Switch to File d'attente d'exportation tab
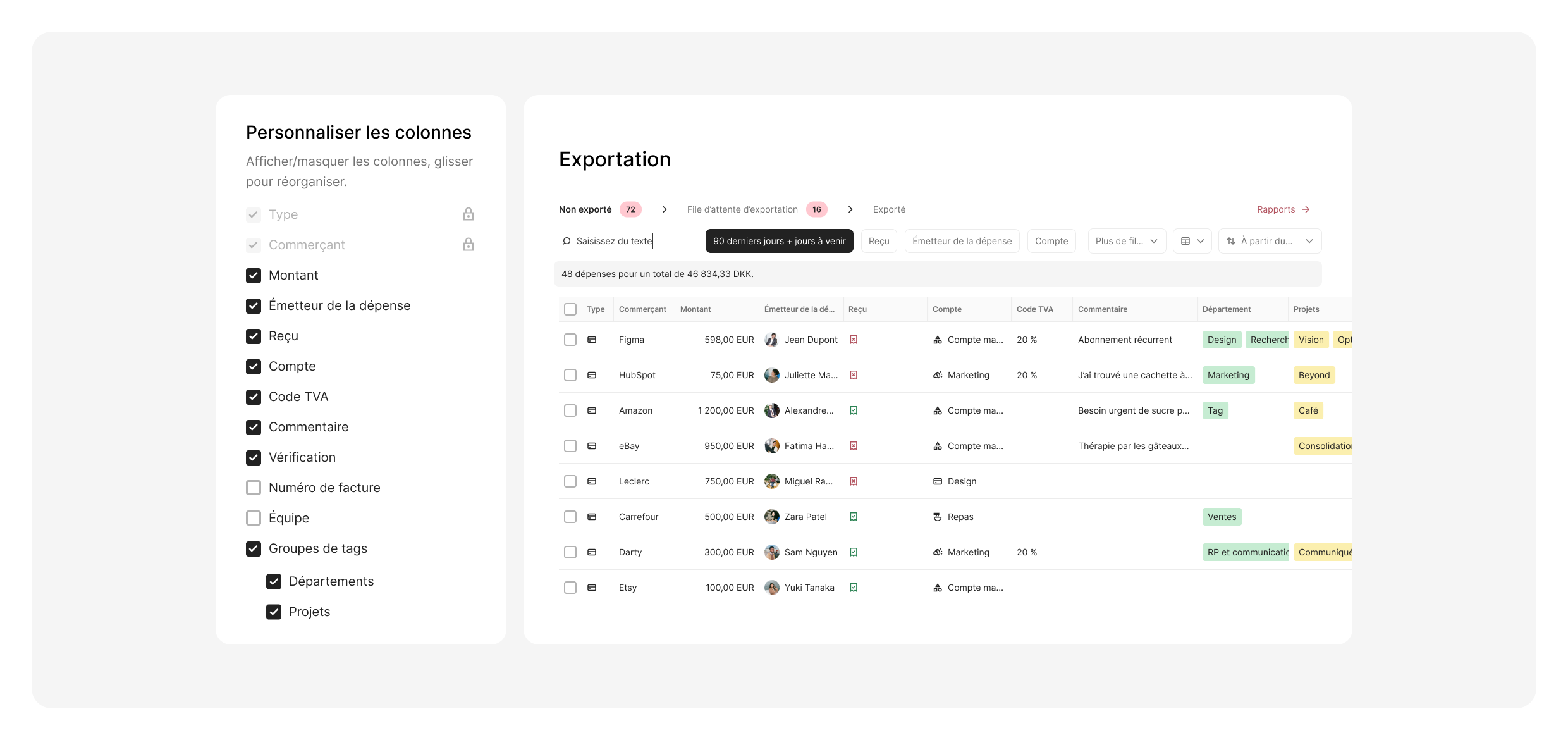The width and height of the screenshot is (1568, 740). [742, 209]
